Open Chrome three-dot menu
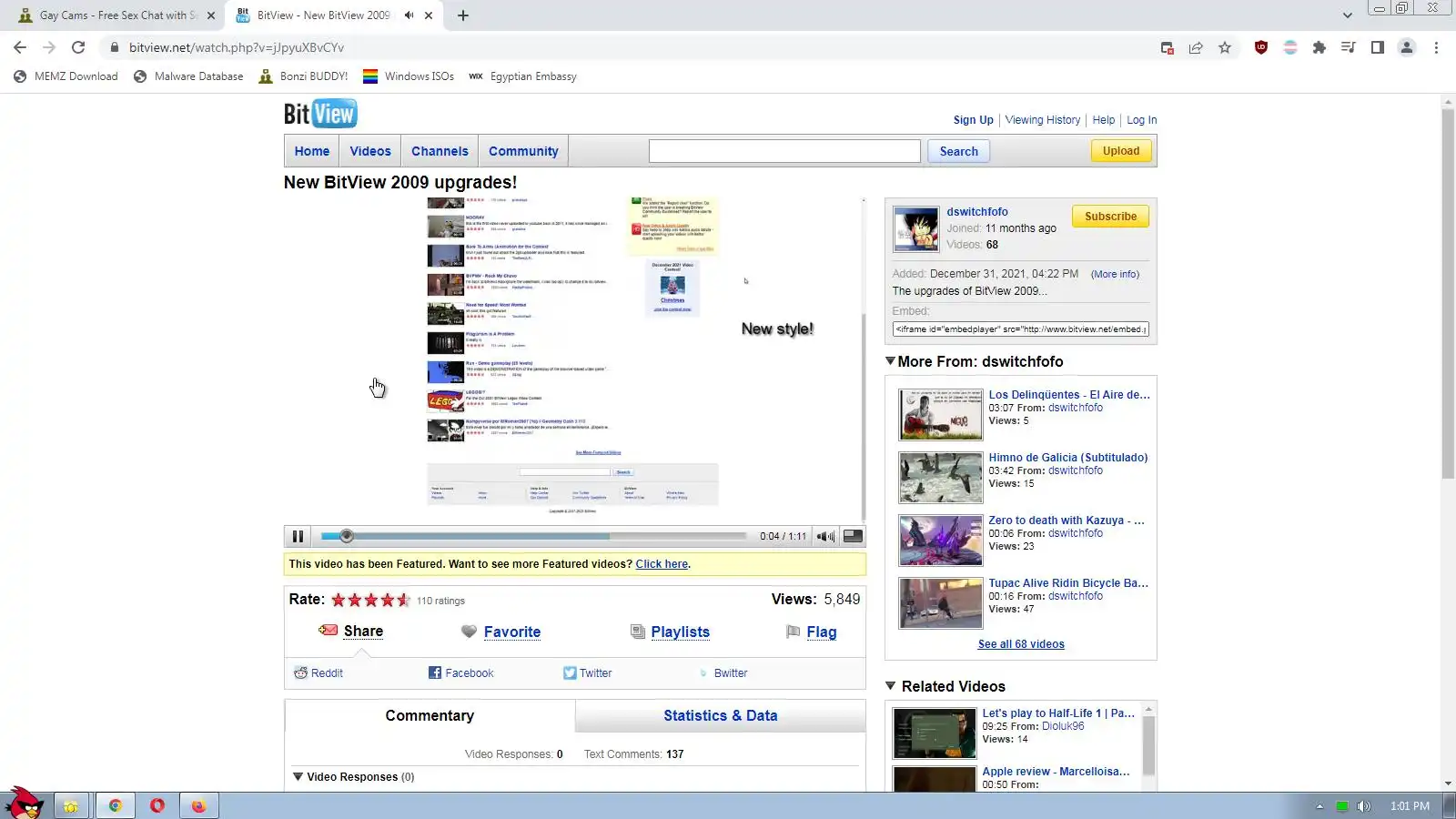The width and height of the screenshot is (1456, 819). point(1436,47)
